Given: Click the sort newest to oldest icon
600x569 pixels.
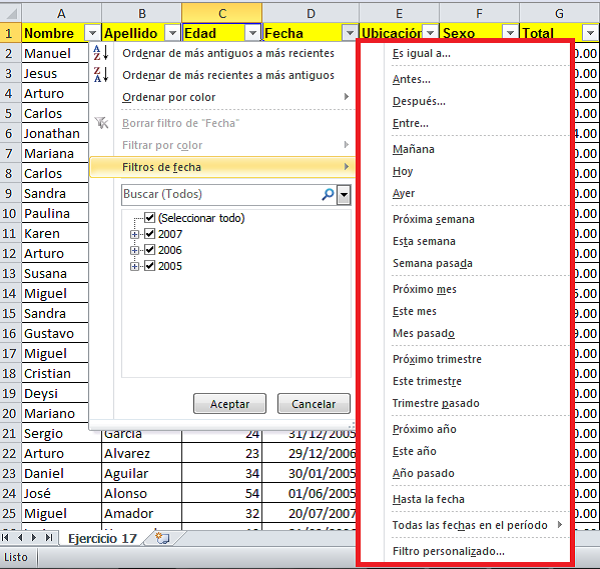Looking at the screenshot, I should [100, 75].
